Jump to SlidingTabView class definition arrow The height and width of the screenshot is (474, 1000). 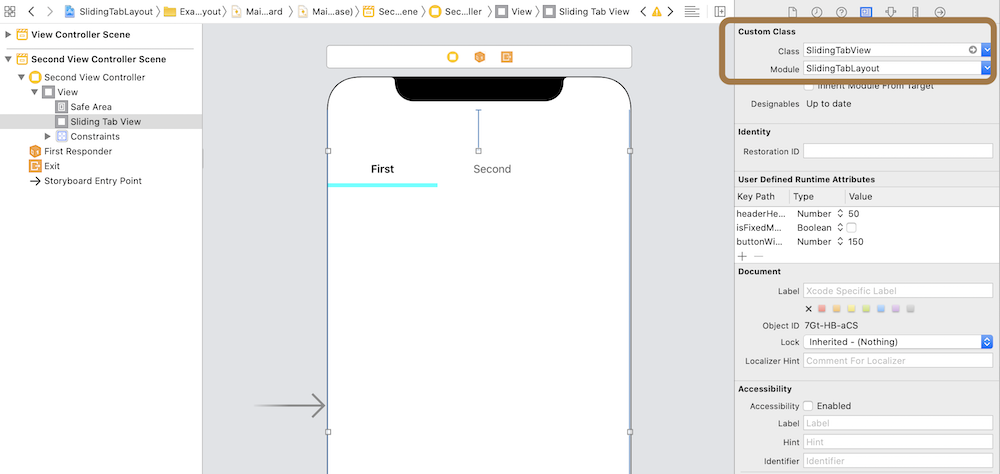pos(973,50)
